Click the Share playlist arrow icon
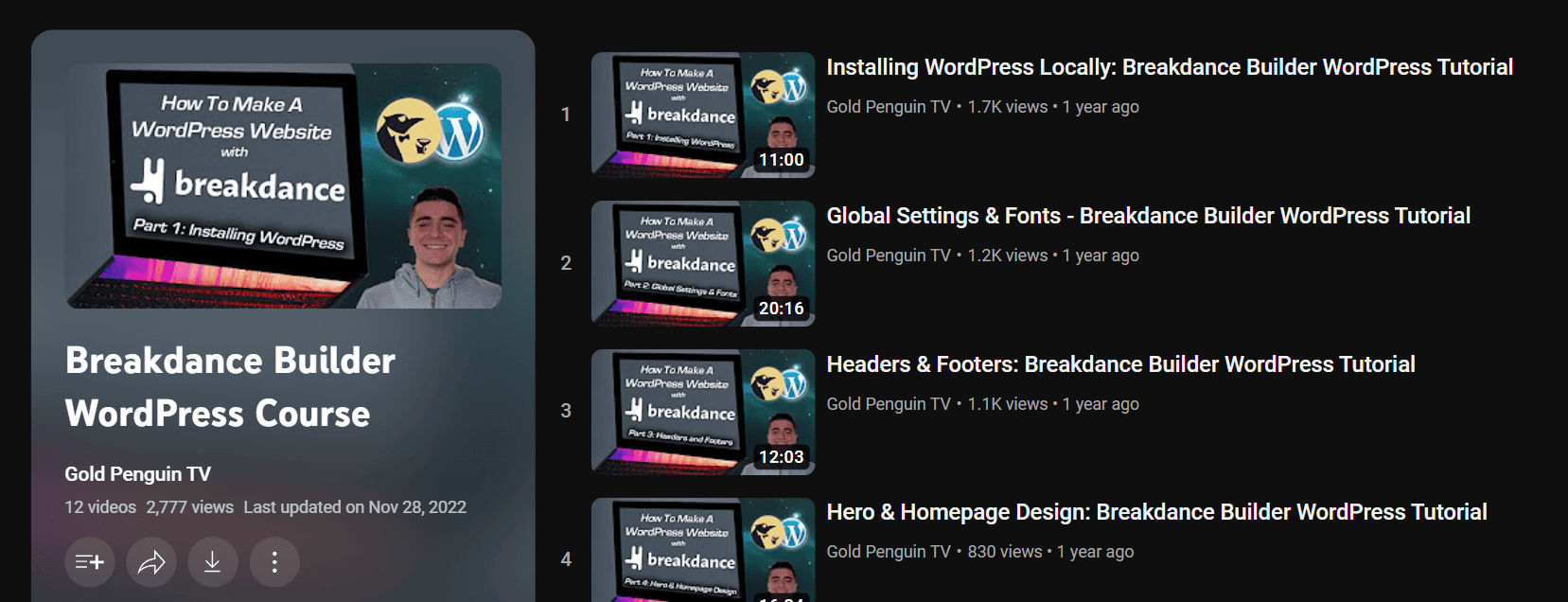 point(151,562)
